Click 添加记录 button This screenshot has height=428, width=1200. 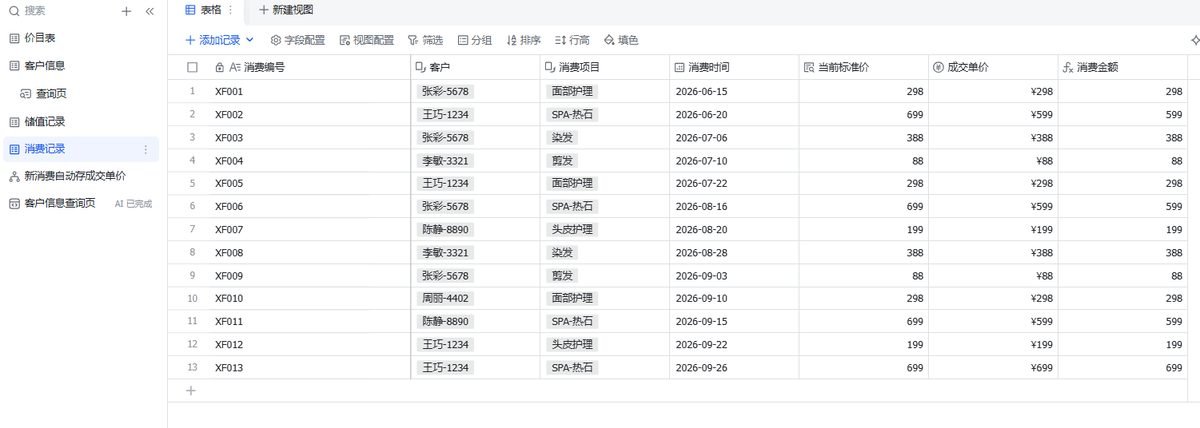(x=213, y=40)
